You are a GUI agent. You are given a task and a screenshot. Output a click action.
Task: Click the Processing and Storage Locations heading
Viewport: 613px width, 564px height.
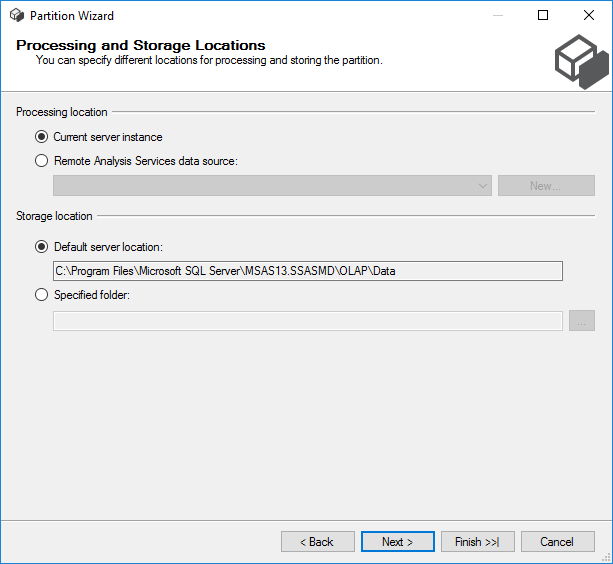(141, 45)
